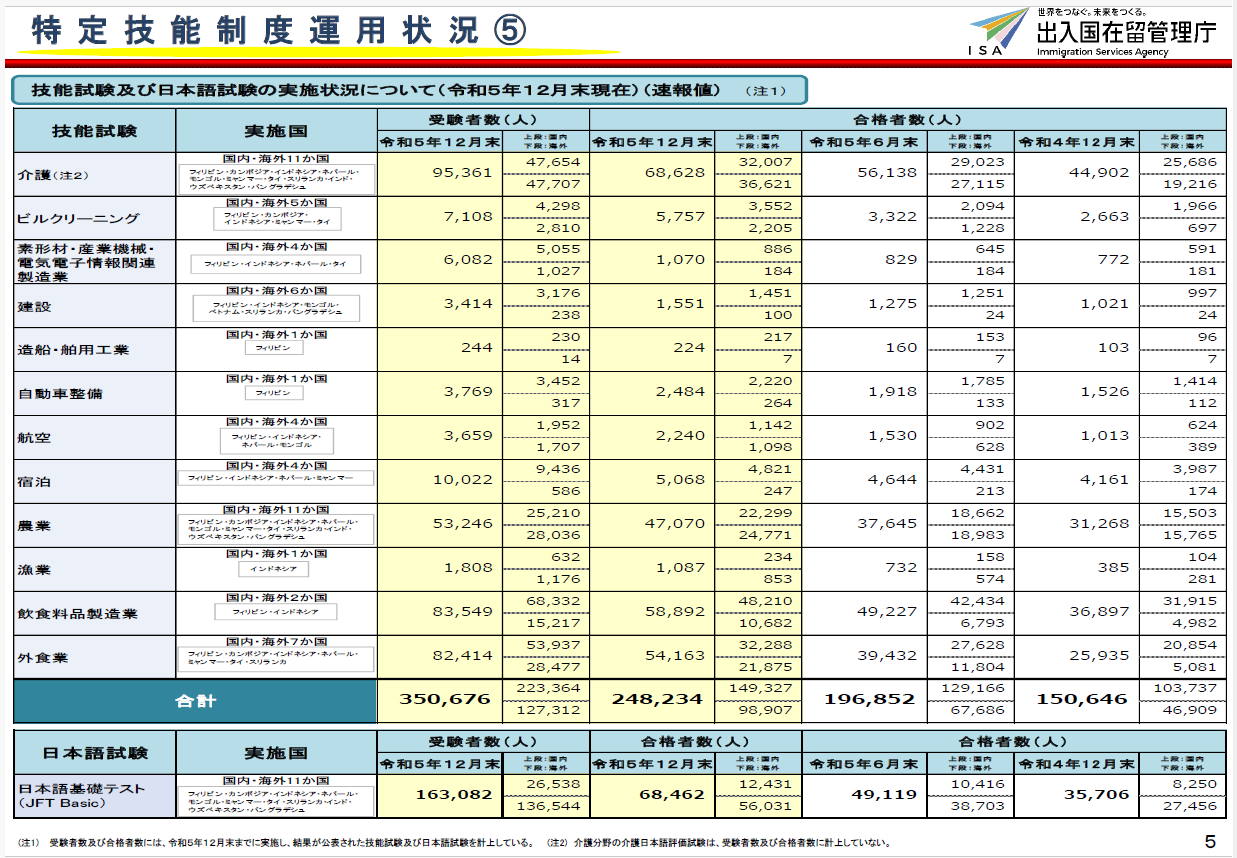Click the total passer count 248,234
Image resolution: width=1237 pixels, height=858 pixels.
tap(656, 699)
